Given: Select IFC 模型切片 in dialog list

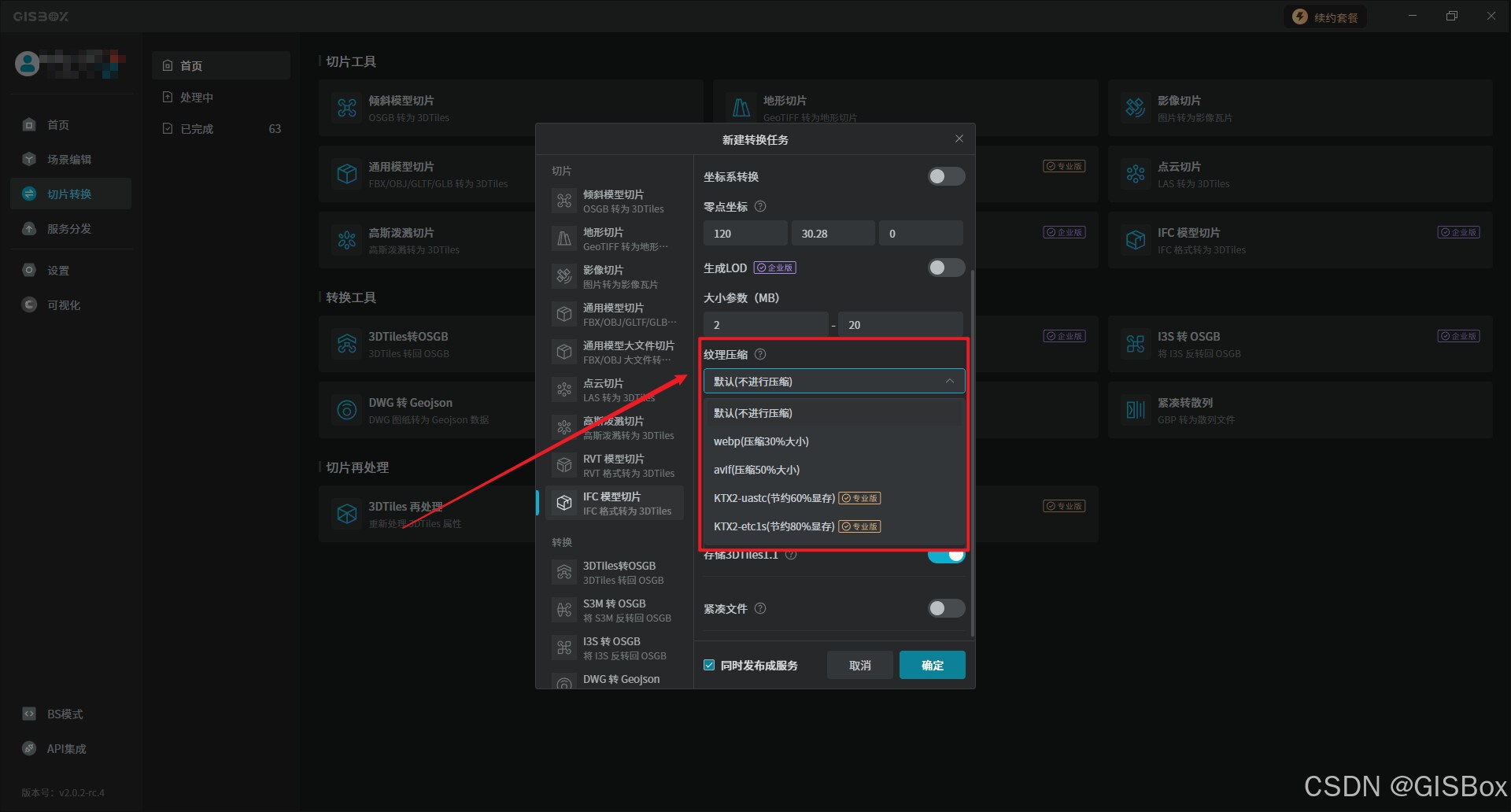Looking at the screenshot, I should [x=615, y=504].
